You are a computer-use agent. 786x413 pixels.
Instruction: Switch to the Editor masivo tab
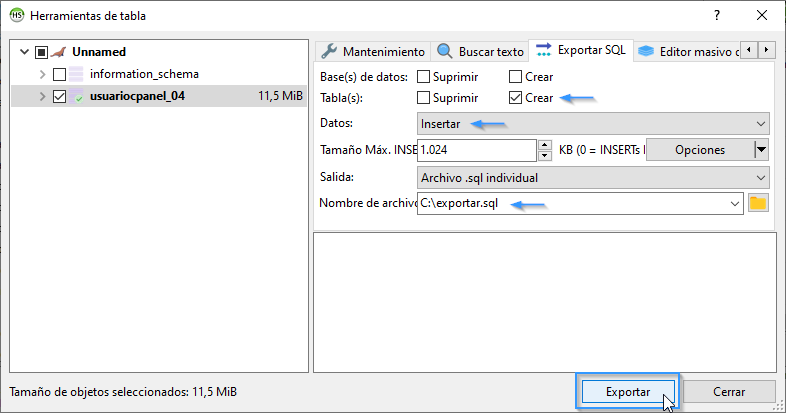point(687,52)
